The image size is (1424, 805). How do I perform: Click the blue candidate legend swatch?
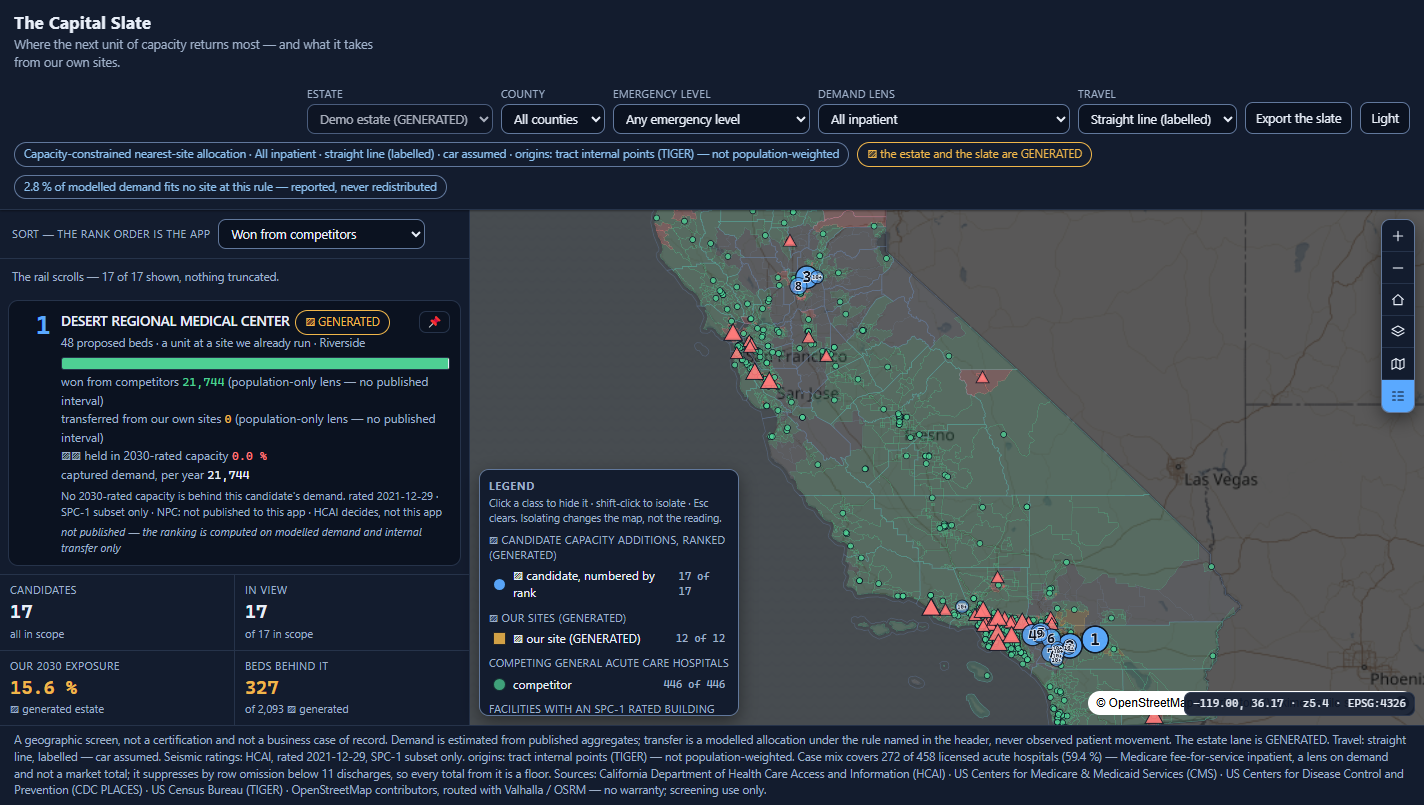tap(500, 585)
